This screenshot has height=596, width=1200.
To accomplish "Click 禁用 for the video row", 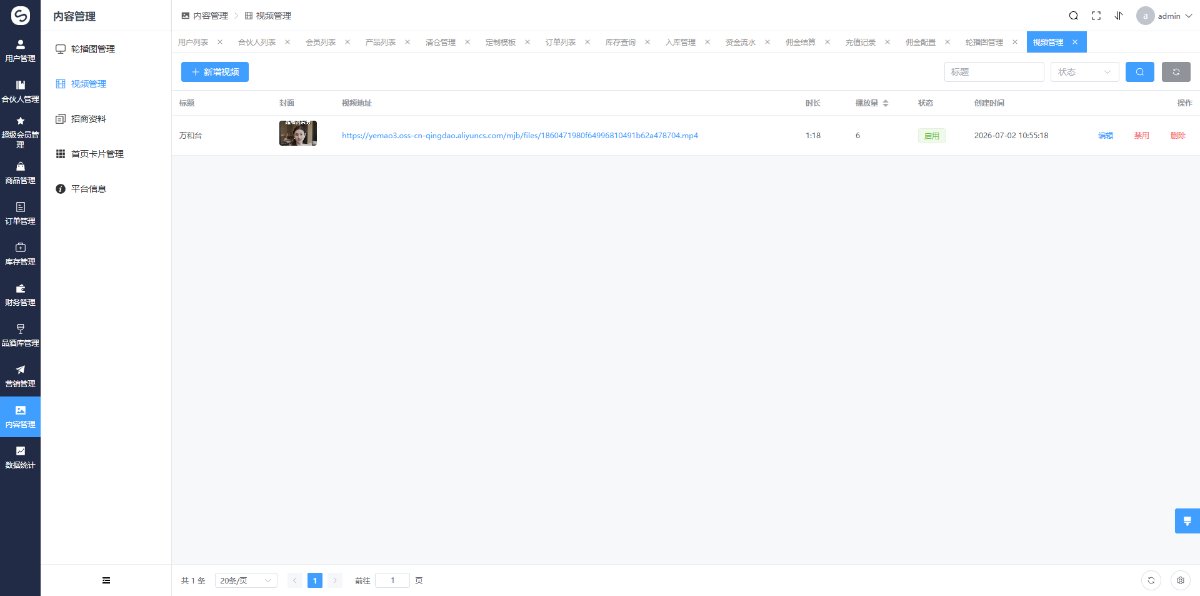I will click(x=1141, y=135).
